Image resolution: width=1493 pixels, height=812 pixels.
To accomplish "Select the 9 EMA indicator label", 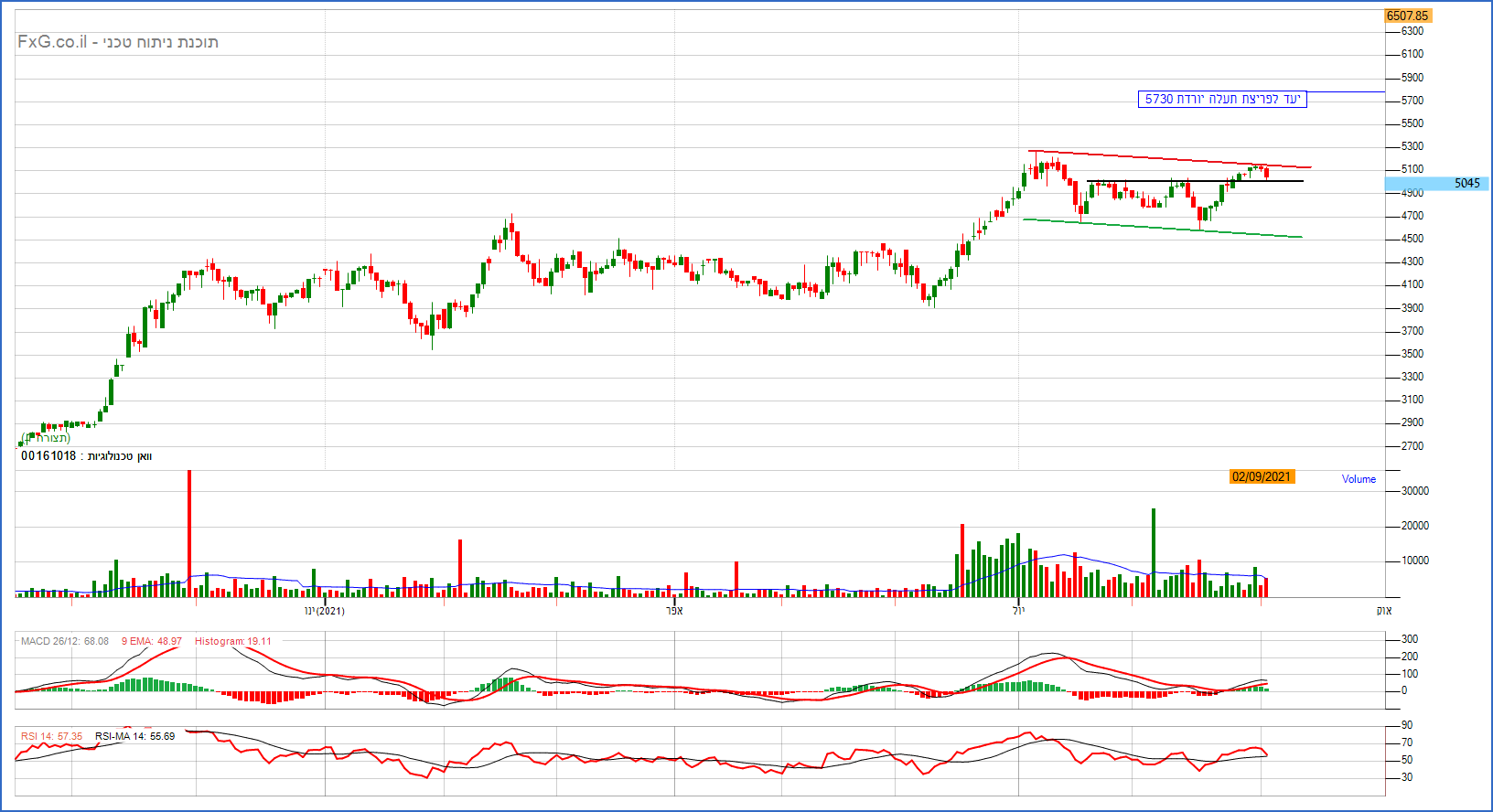I will (151, 641).
